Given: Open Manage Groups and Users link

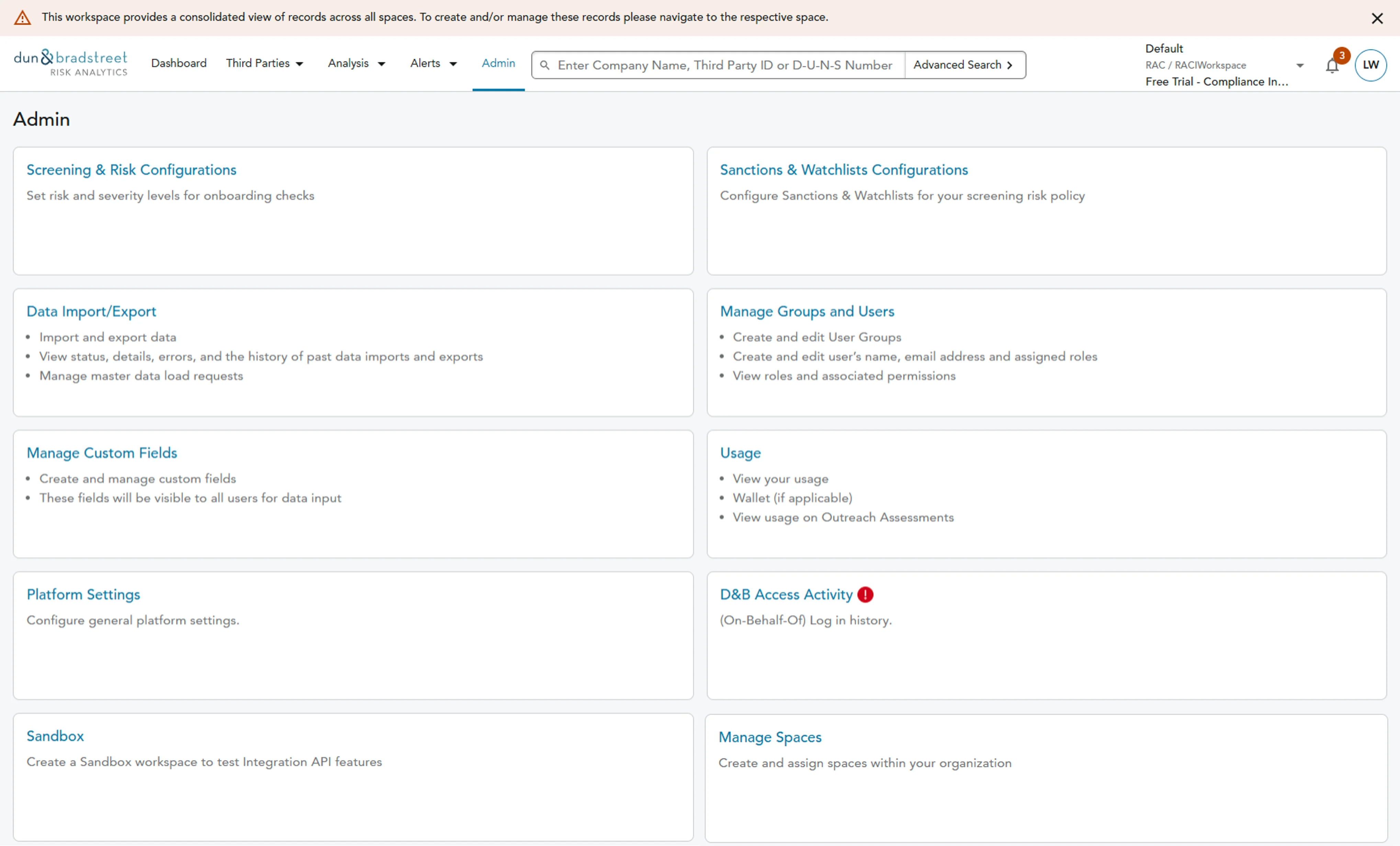Looking at the screenshot, I should [x=806, y=311].
